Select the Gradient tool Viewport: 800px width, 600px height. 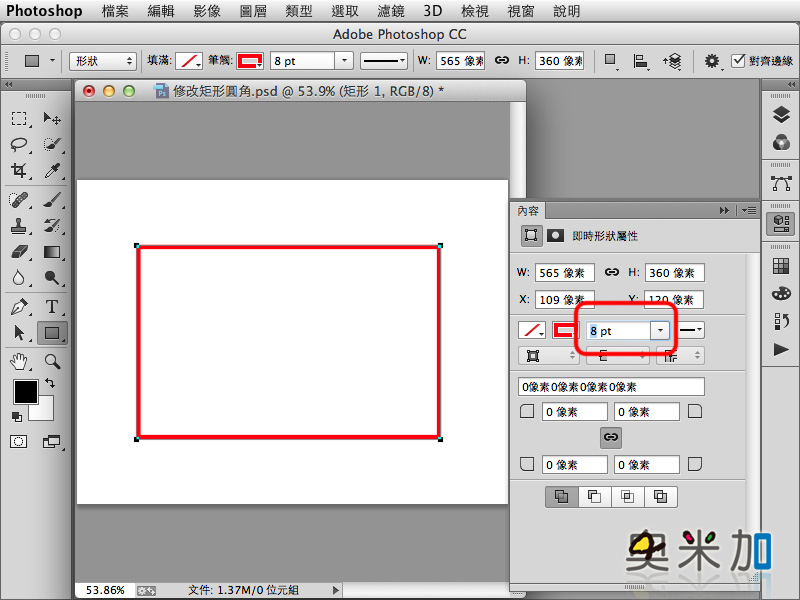click(x=52, y=252)
